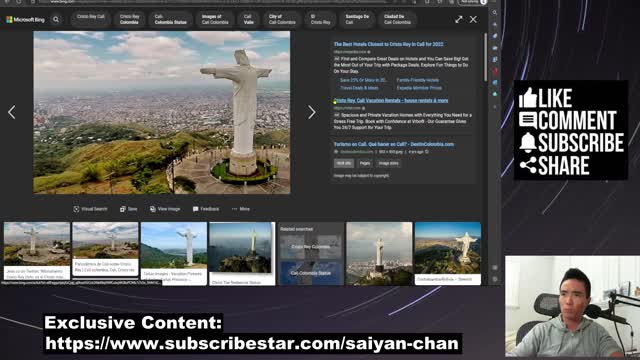Choose the 'Images of Cali Colombia' chip
The height and width of the screenshot is (360, 640).
(x=215, y=20)
